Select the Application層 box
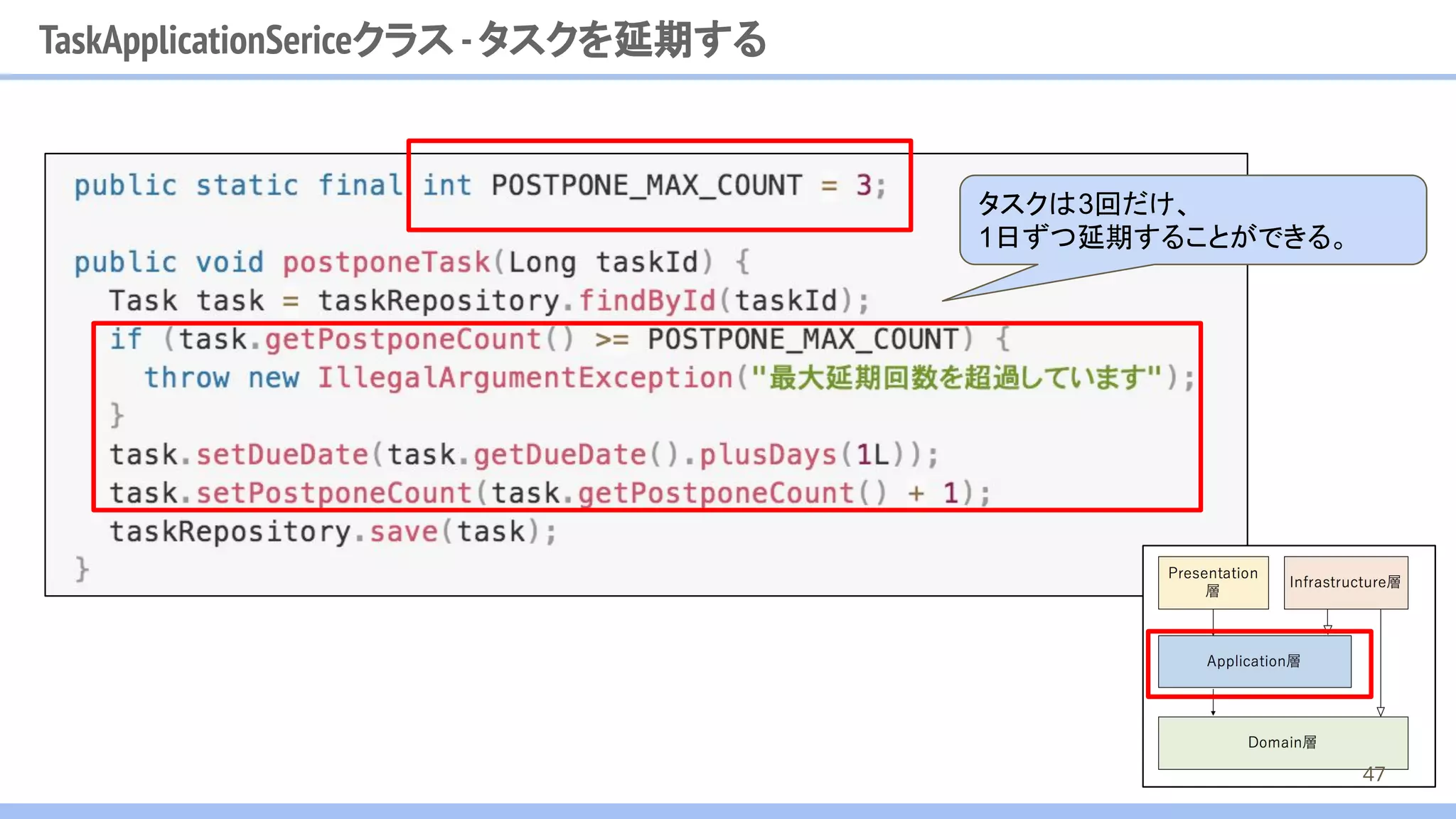Screen dimensions: 1456x819 (1254, 661)
